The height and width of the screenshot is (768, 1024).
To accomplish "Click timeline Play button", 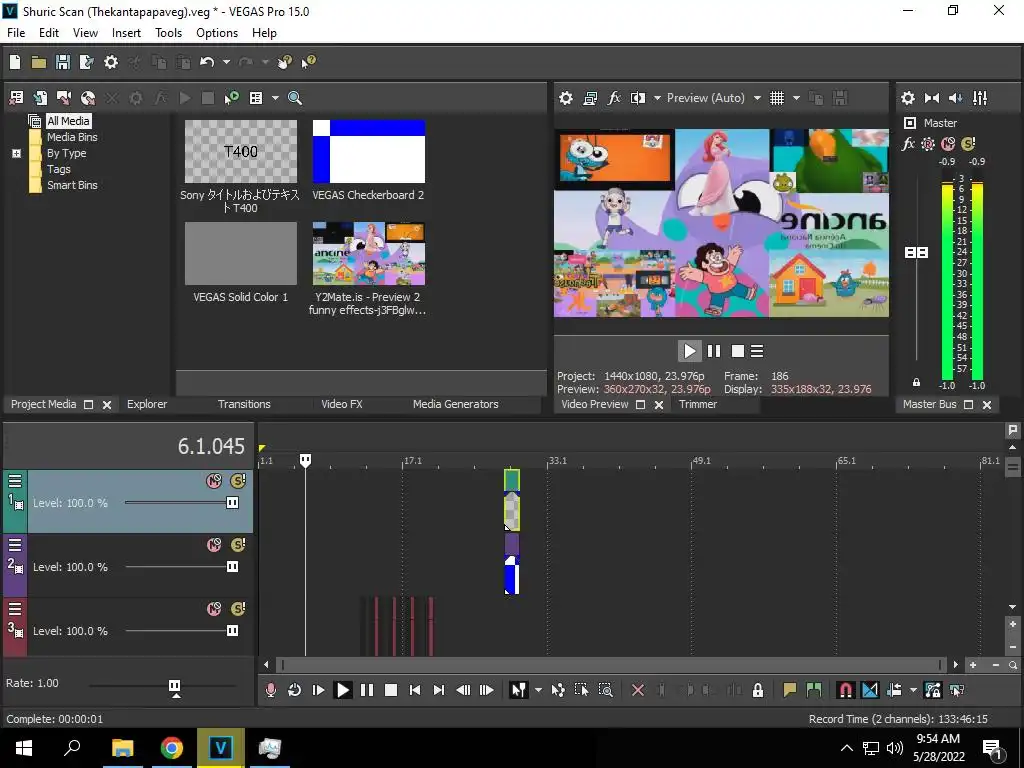I will (342, 690).
